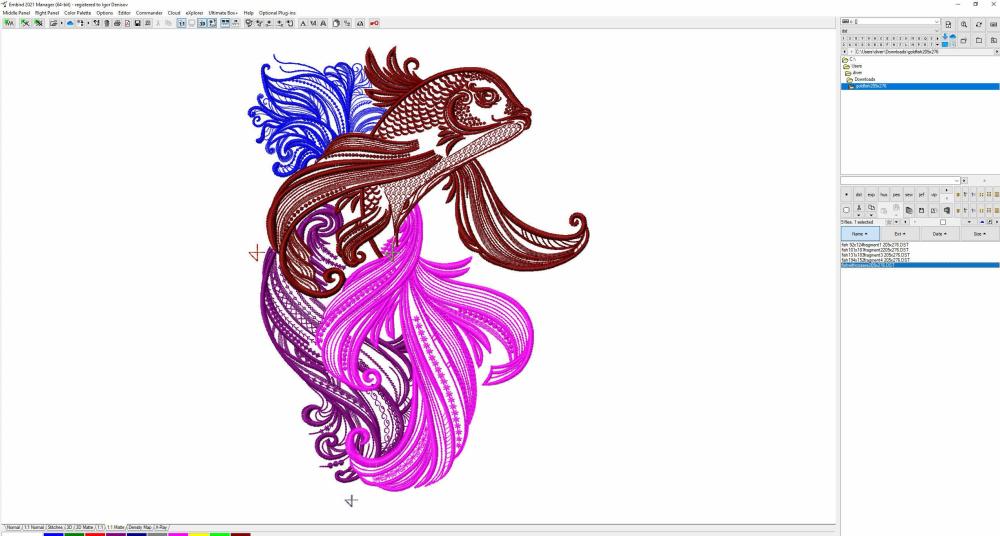Sort files by Date column
The image size is (1000, 536).
point(939,234)
